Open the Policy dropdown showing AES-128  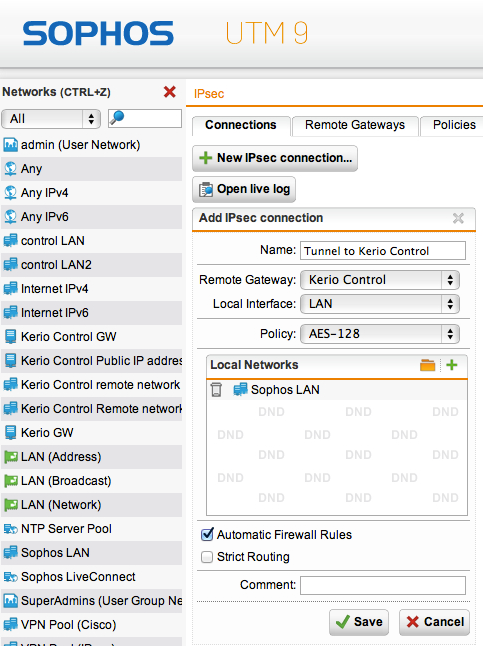point(380,334)
